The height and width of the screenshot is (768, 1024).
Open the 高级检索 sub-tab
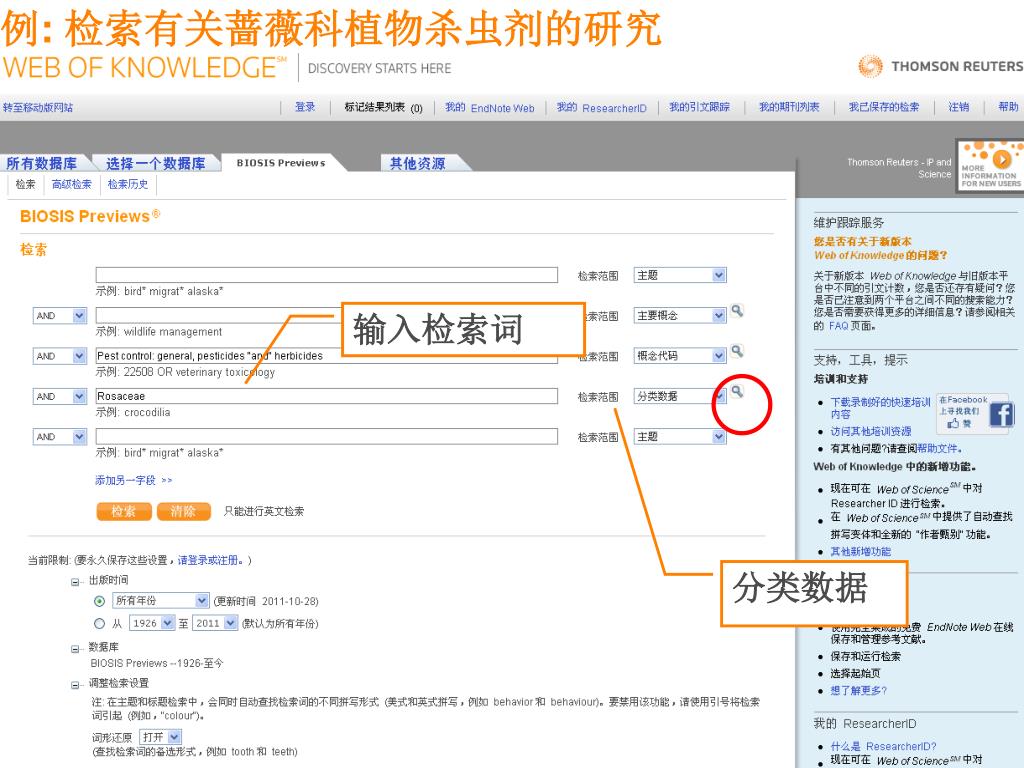(72, 184)
